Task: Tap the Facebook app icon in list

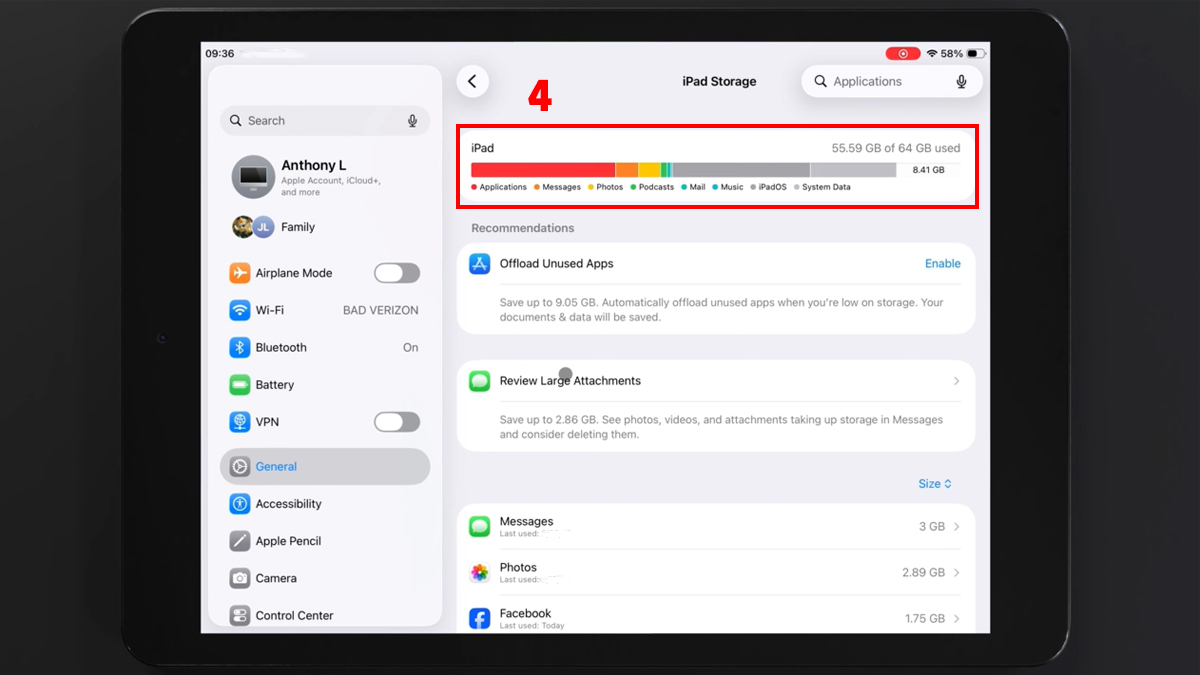Action: point(480,619)
